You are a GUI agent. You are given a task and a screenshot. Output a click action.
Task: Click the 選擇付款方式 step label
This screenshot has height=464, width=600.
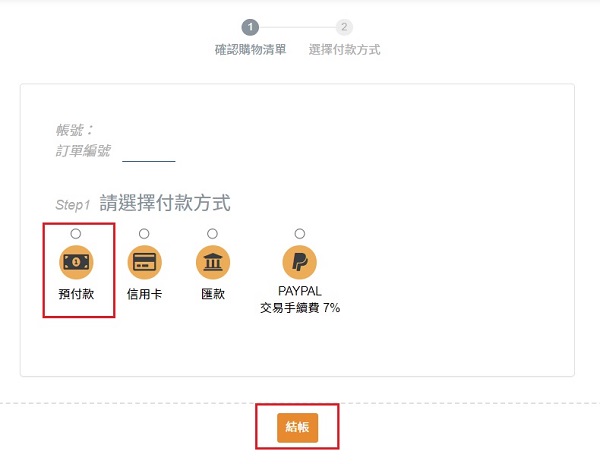pyautogui.click(x=344, y=50)
